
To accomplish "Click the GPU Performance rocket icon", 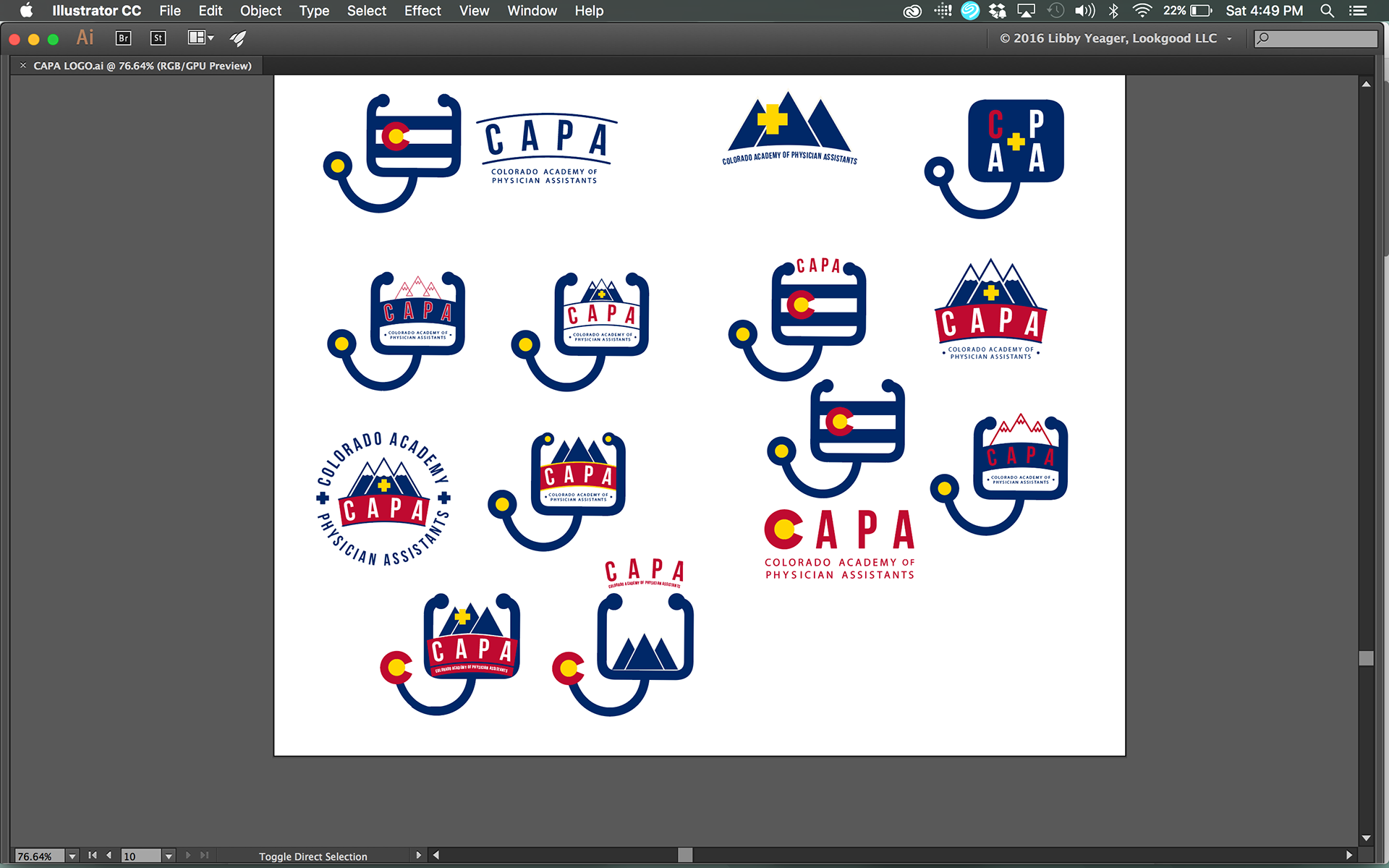I will point(238,38).
